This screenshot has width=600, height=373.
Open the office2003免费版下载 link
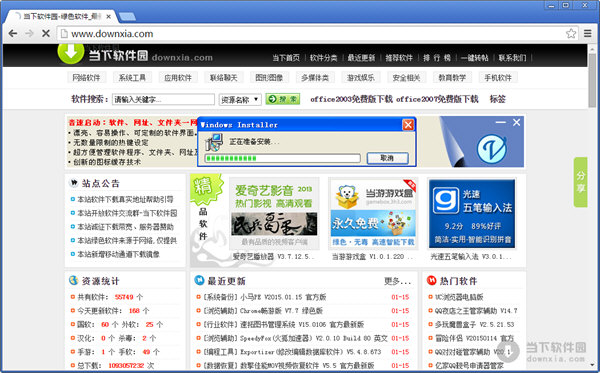tap(351, 99)
